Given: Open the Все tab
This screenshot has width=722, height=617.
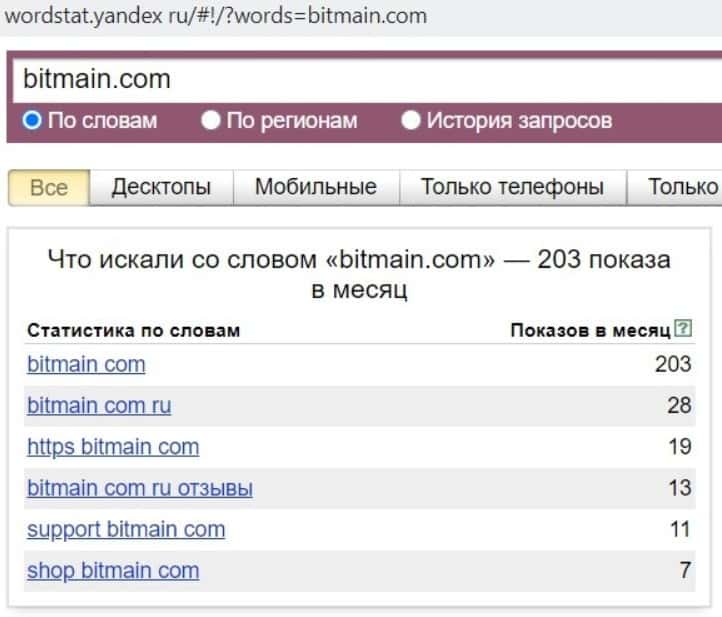Looking at the screenshot, I should tap(49, 187).
